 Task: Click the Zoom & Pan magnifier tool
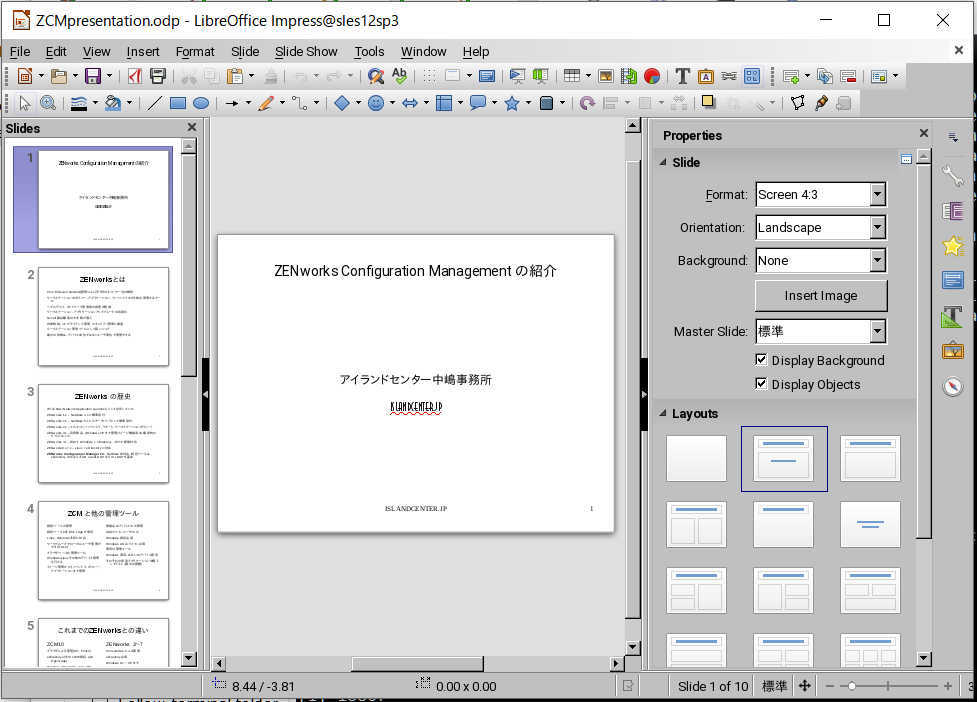click(x=48, y=103)
